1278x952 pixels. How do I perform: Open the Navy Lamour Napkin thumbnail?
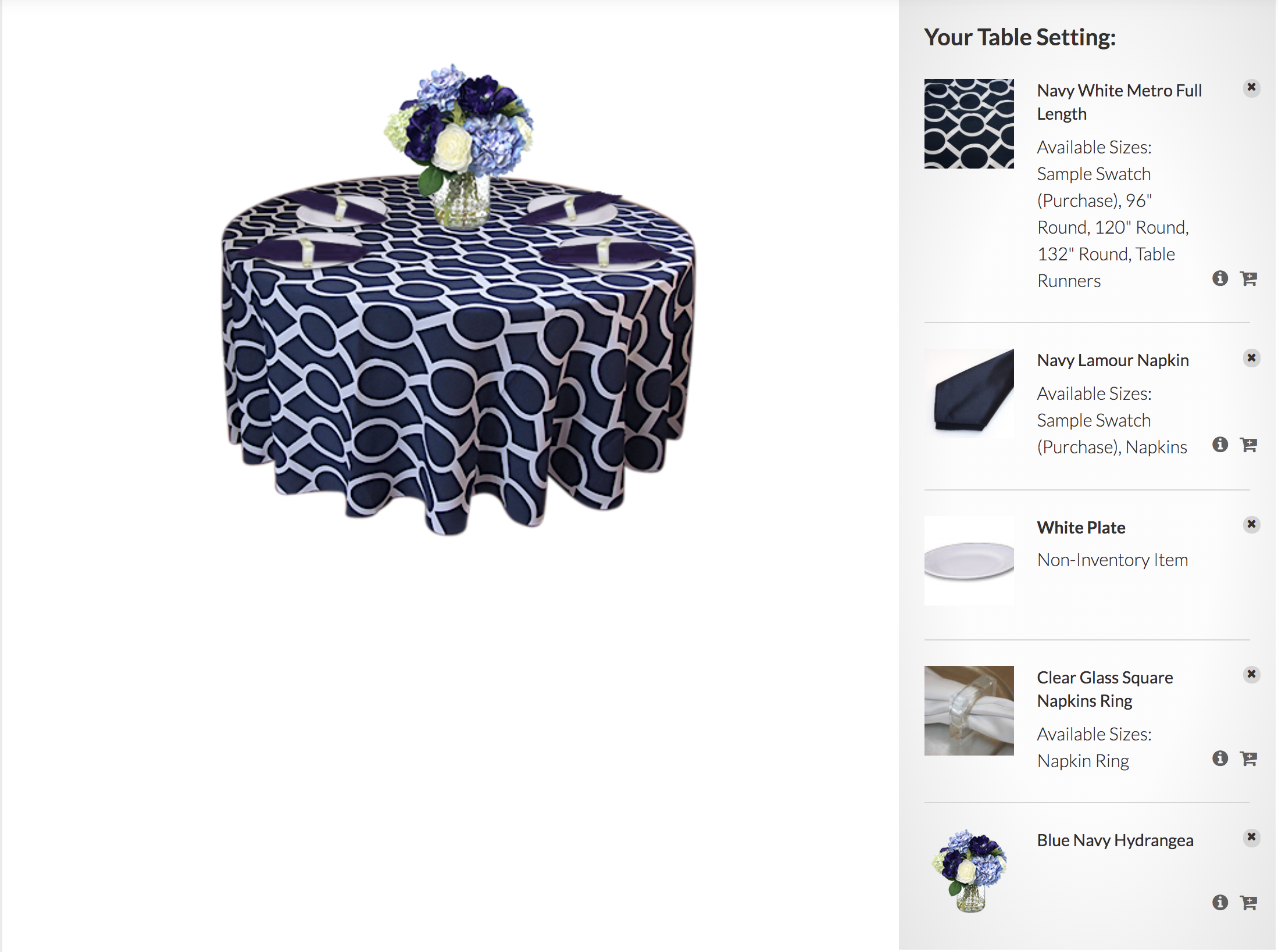(969, 393)
